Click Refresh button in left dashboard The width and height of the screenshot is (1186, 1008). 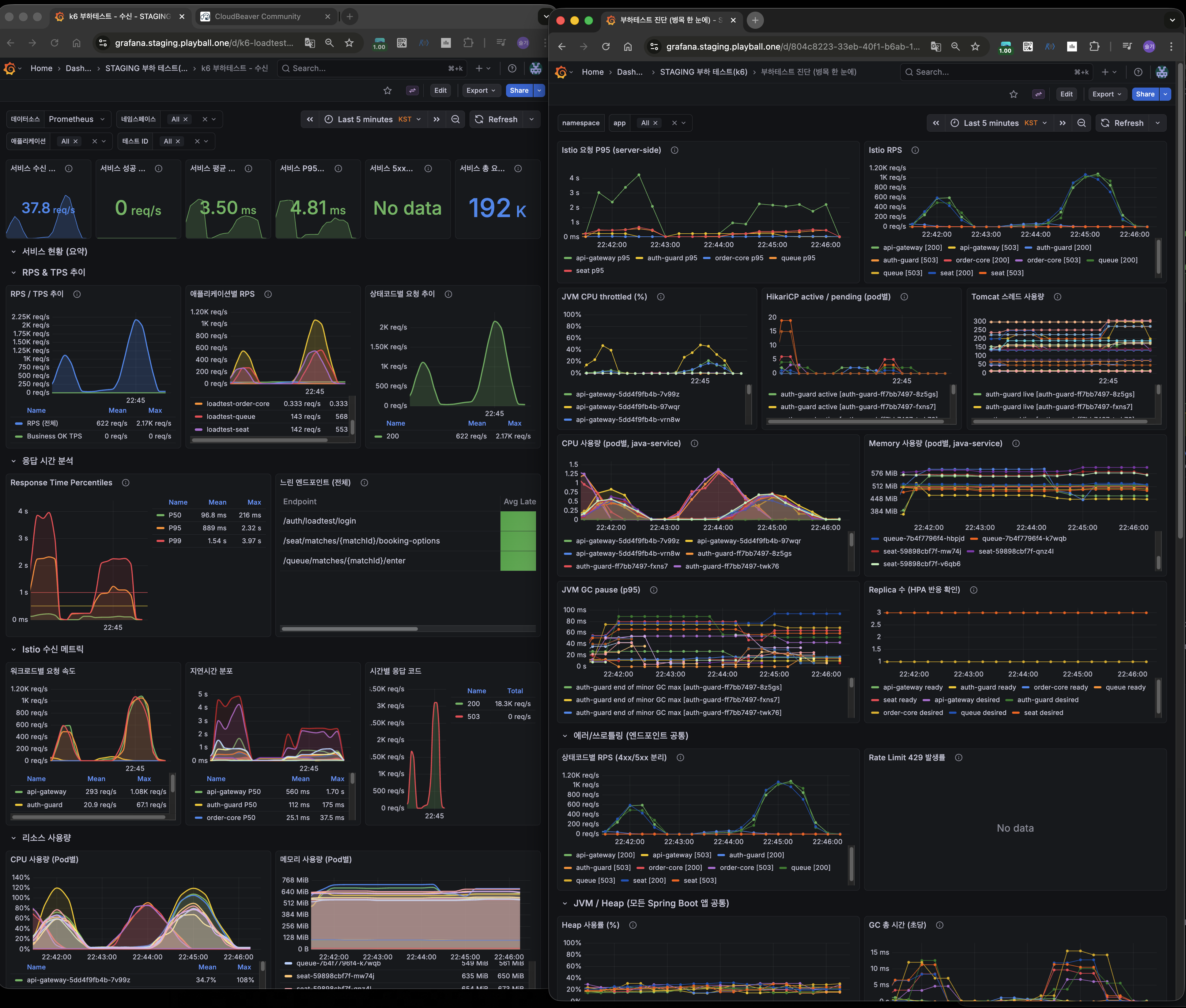click(496, 119)
